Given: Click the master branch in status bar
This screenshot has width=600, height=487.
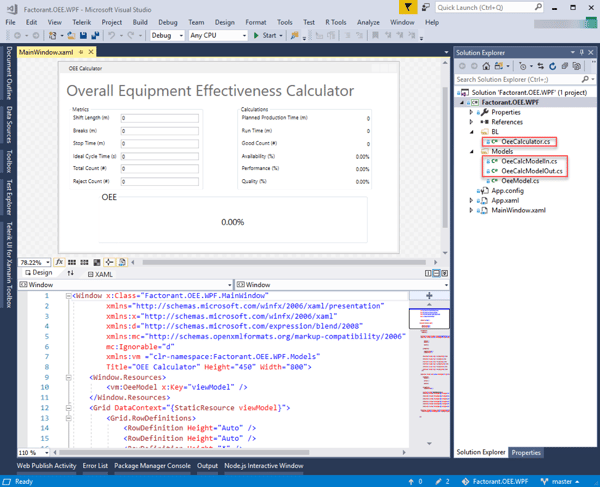Looking at the screenshot, I should coord(560,482).
